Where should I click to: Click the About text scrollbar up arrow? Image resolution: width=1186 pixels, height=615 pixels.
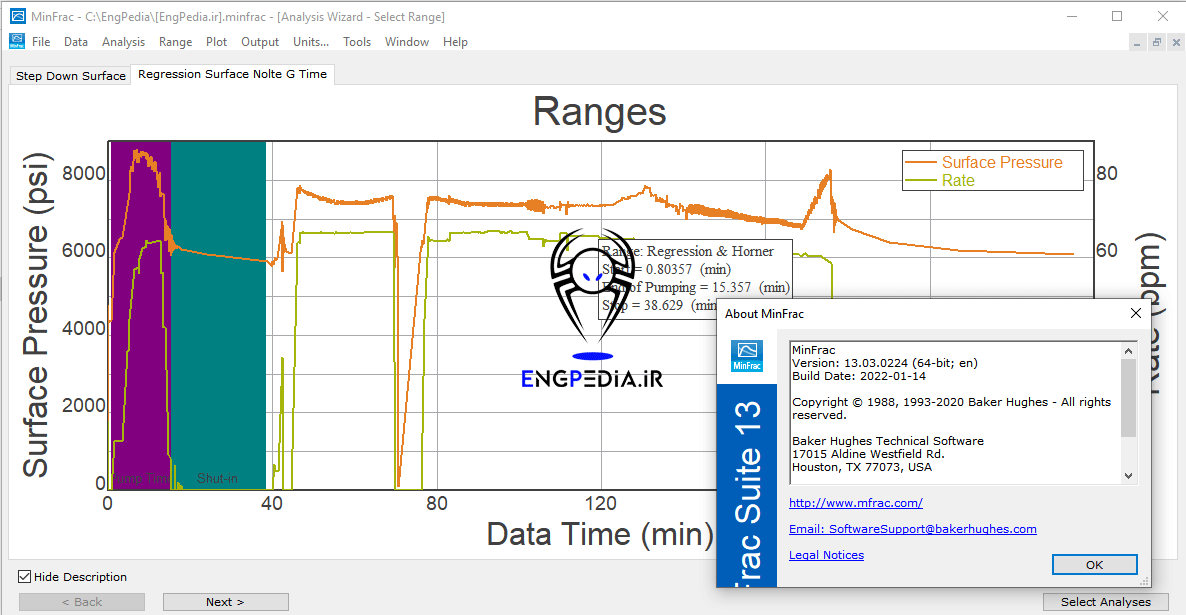[1129, 351]
